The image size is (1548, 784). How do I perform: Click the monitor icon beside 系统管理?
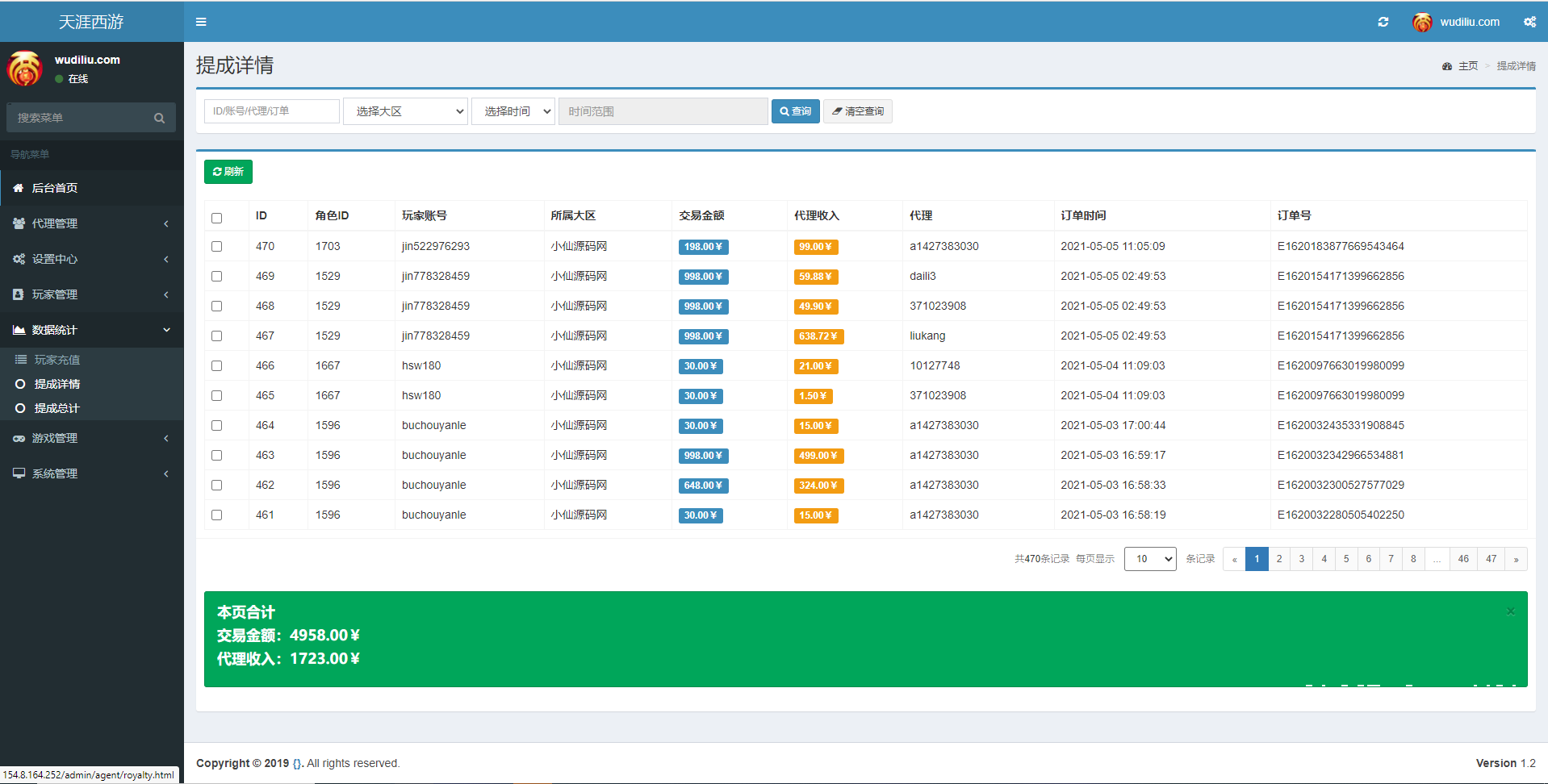(x=19, y=473)
